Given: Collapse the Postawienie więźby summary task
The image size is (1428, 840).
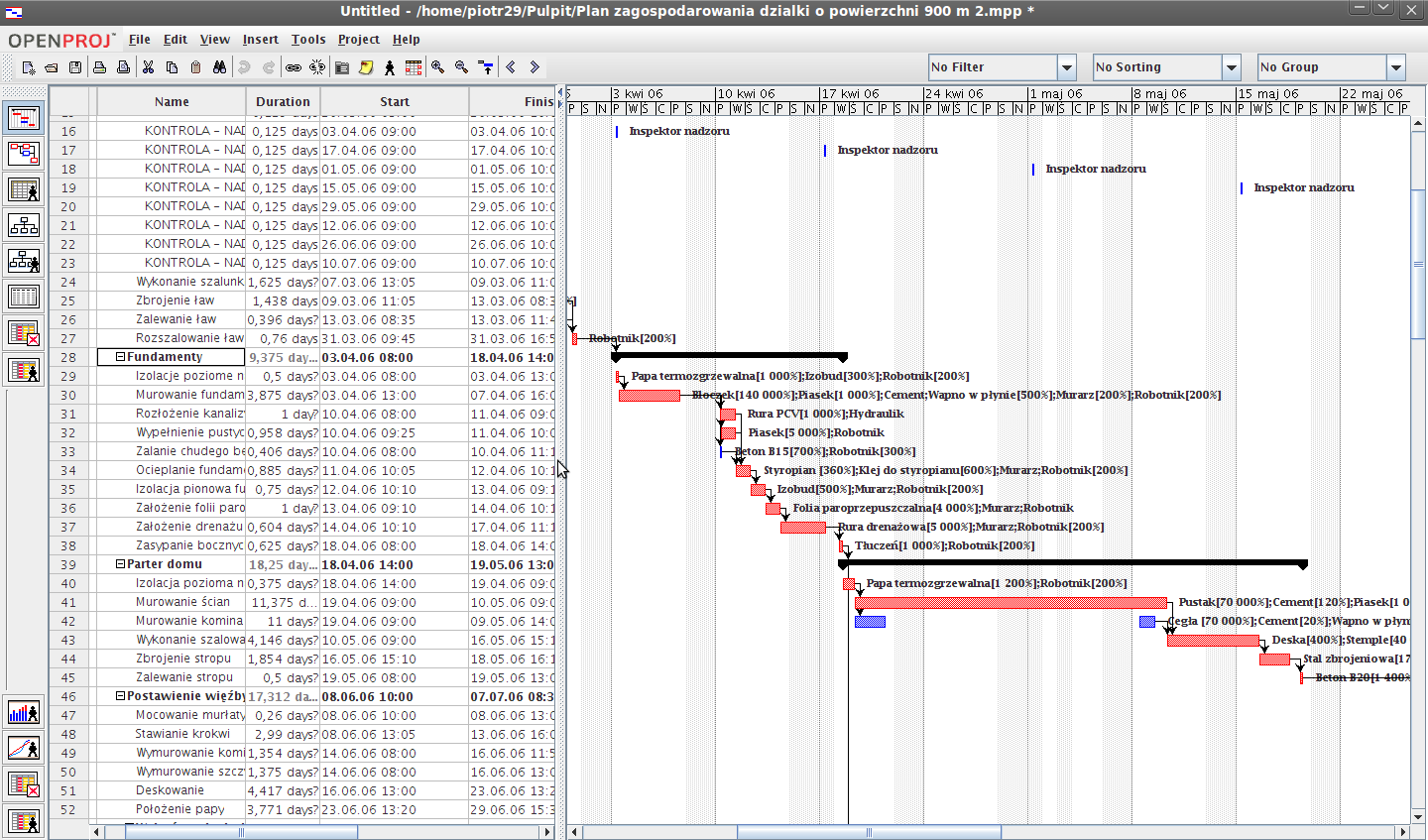Looking at the screenshot, I should click(120, 696).
